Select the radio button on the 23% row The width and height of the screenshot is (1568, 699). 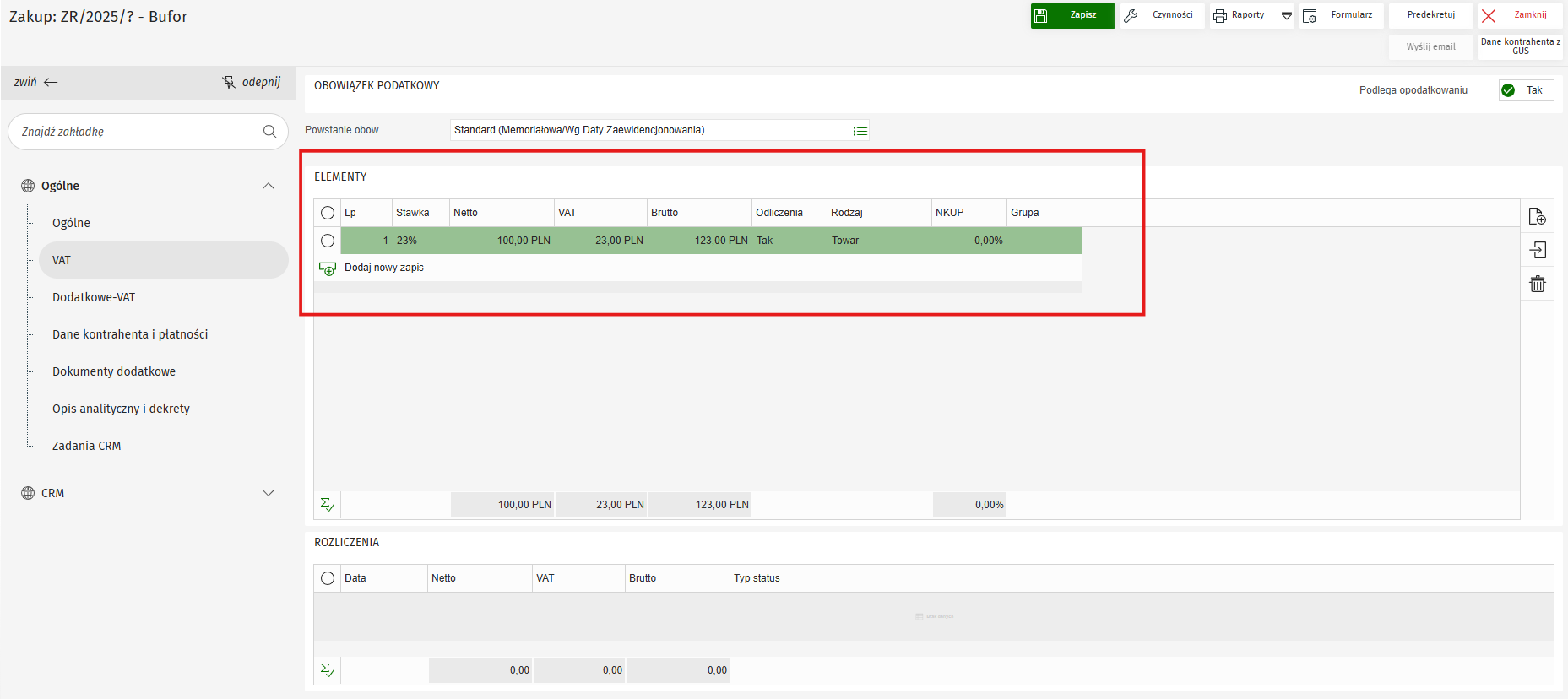click(328, 241)
